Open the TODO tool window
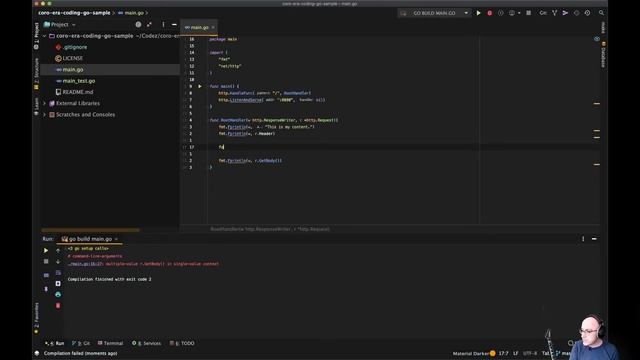The height and width of the screenshot is (360, 640). 182,343
